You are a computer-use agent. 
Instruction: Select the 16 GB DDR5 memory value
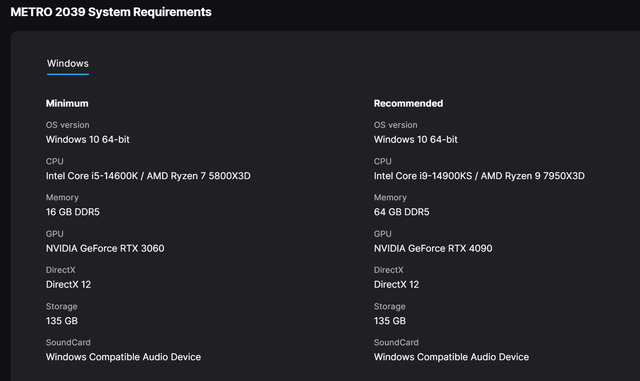click(x=73, y=212)
